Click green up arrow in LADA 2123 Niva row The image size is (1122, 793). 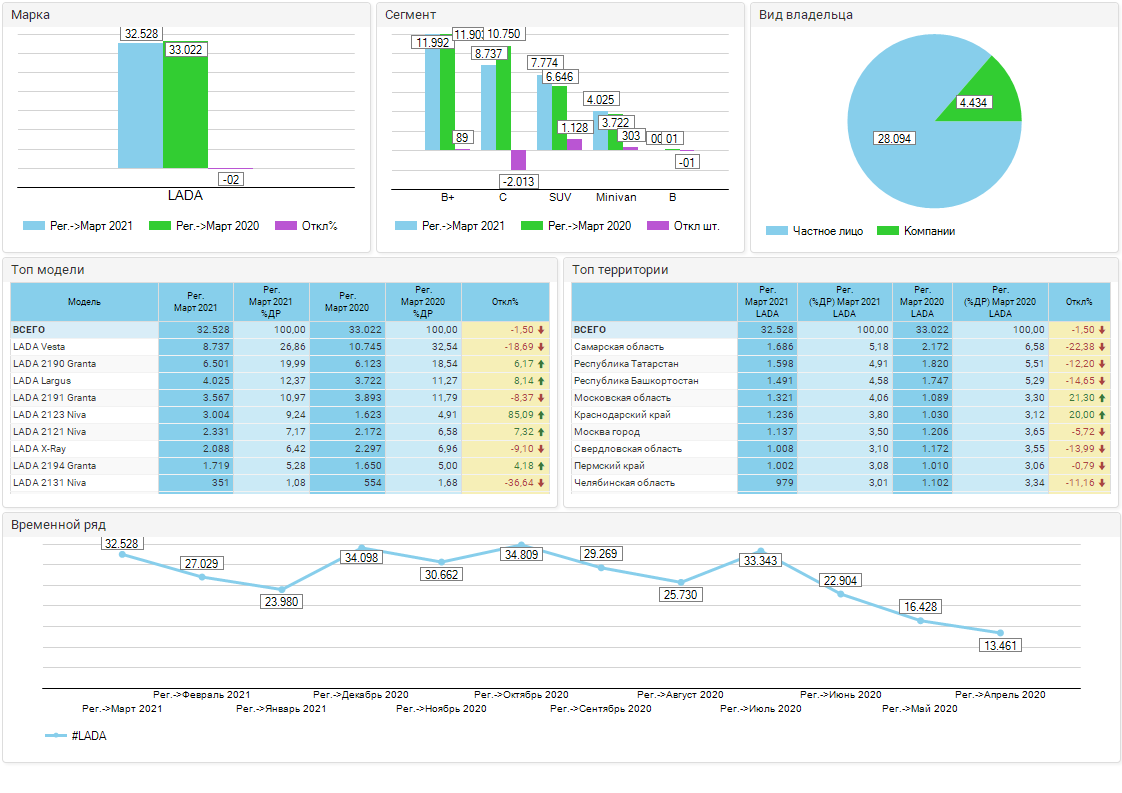[541, 415]
